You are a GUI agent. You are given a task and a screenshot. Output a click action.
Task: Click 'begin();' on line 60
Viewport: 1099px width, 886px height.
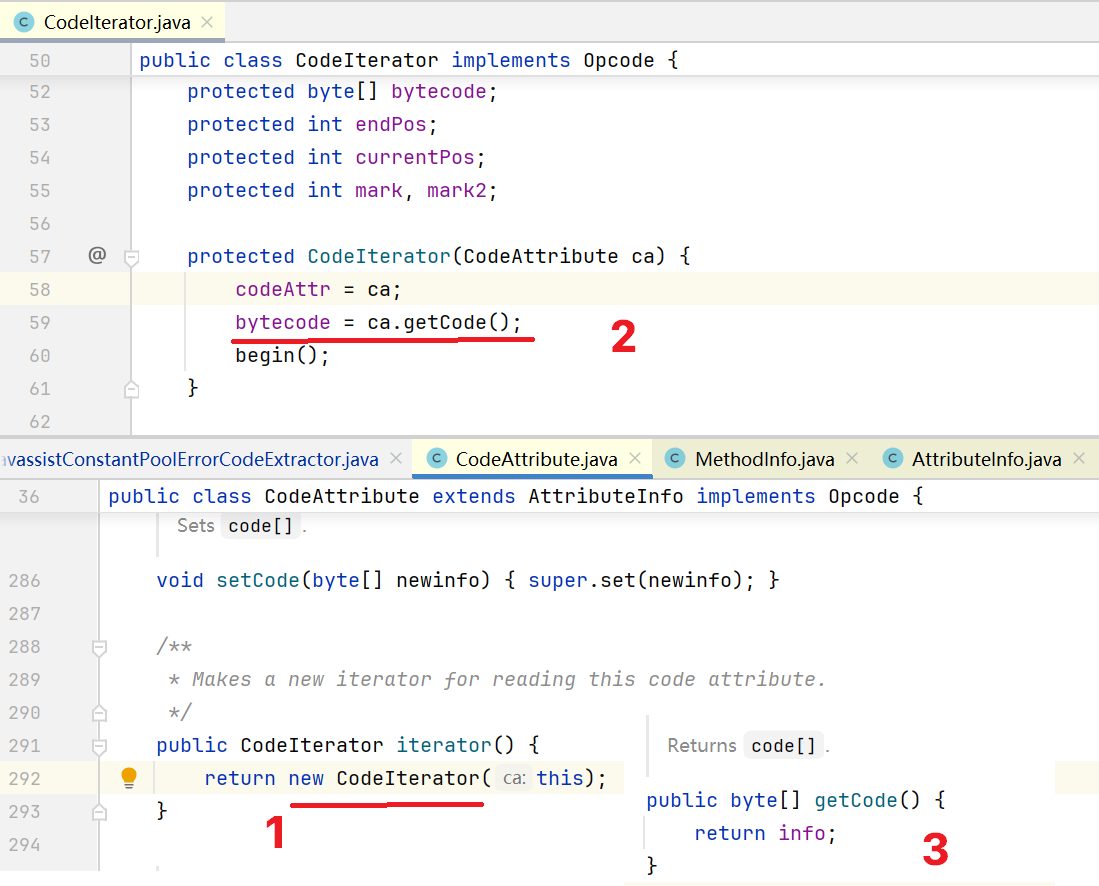(282, 355)
